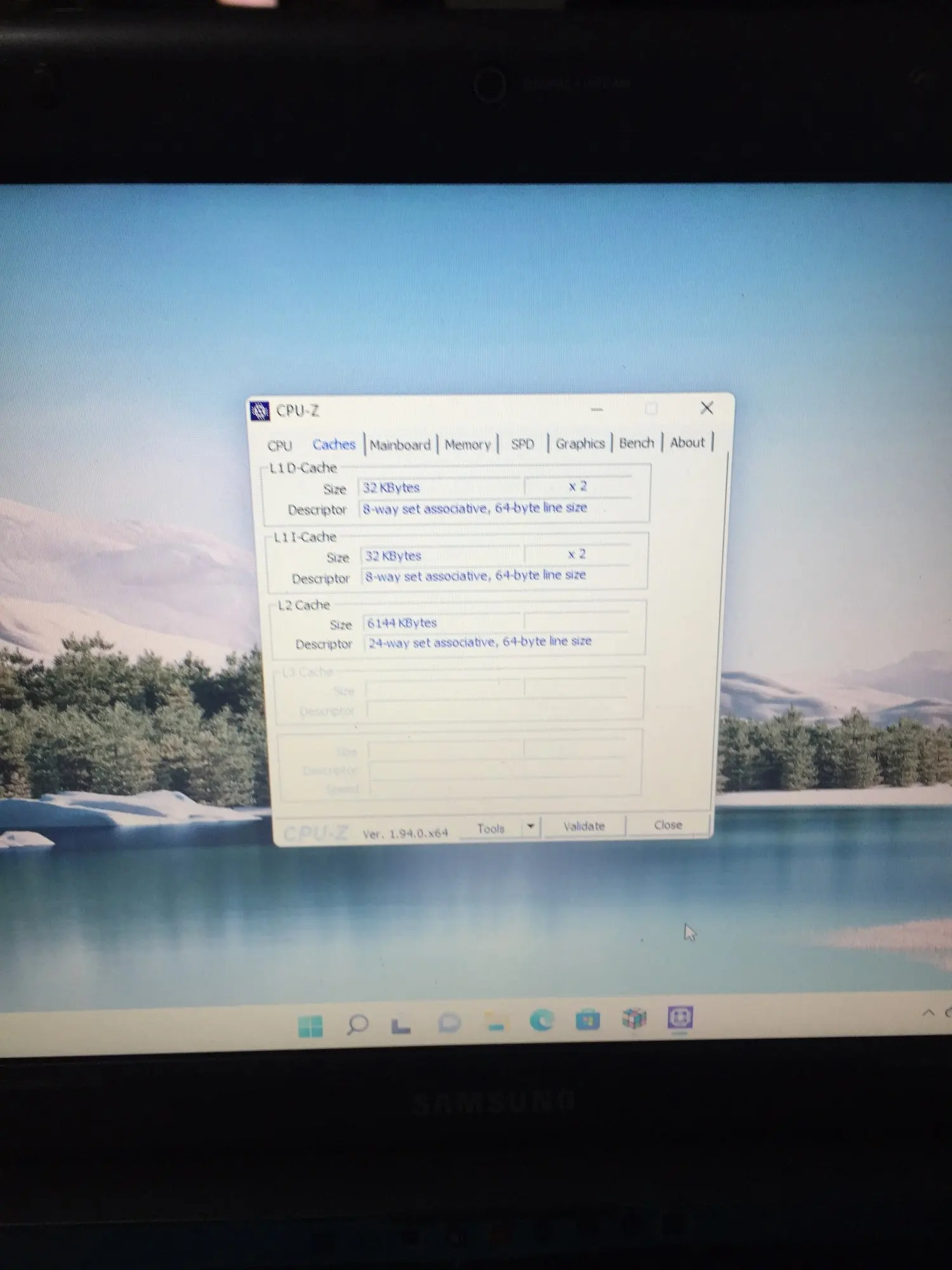Open Task View on the taskbar

point(400,1025)
